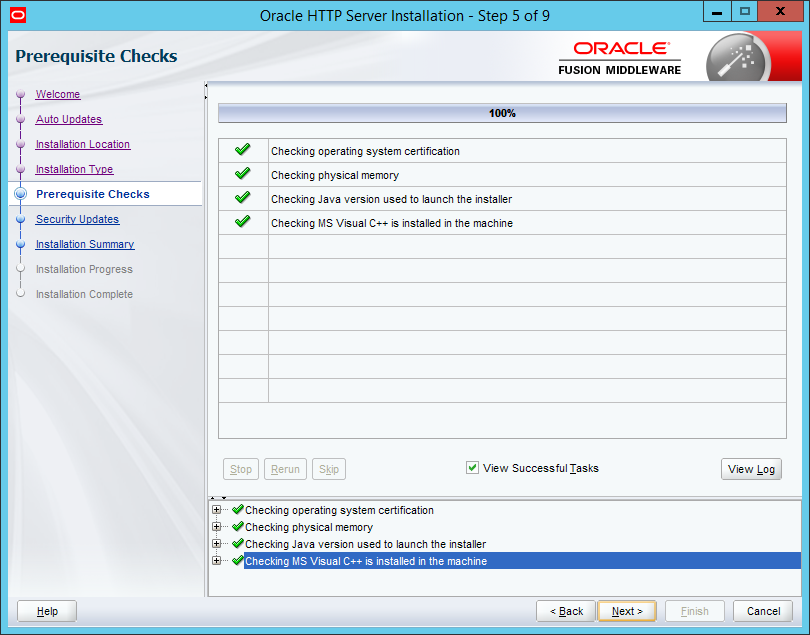
Task: Expand the Java version check tree node
Action: 217,544
